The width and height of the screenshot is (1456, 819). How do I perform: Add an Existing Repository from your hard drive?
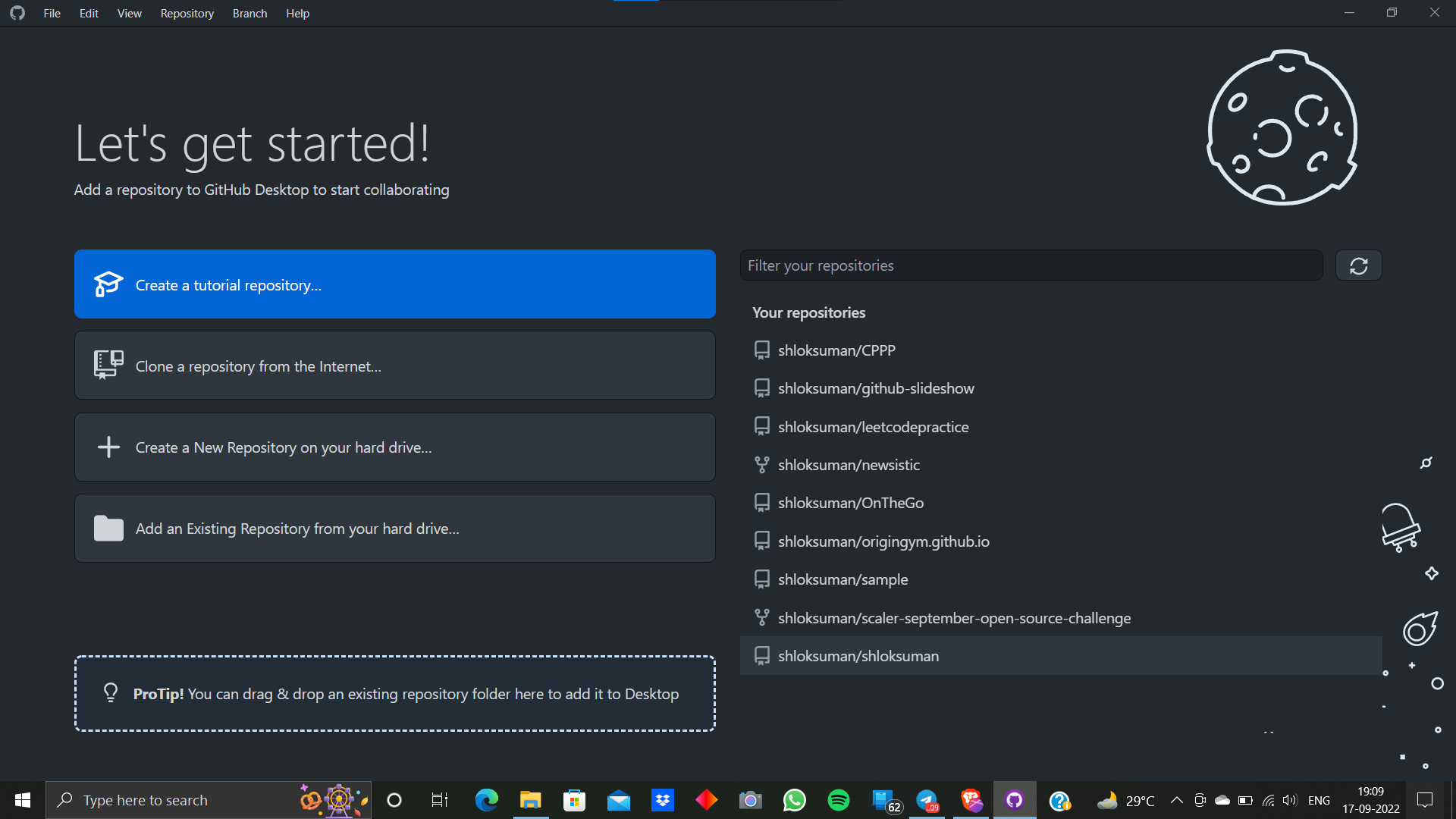pos(394,528)
